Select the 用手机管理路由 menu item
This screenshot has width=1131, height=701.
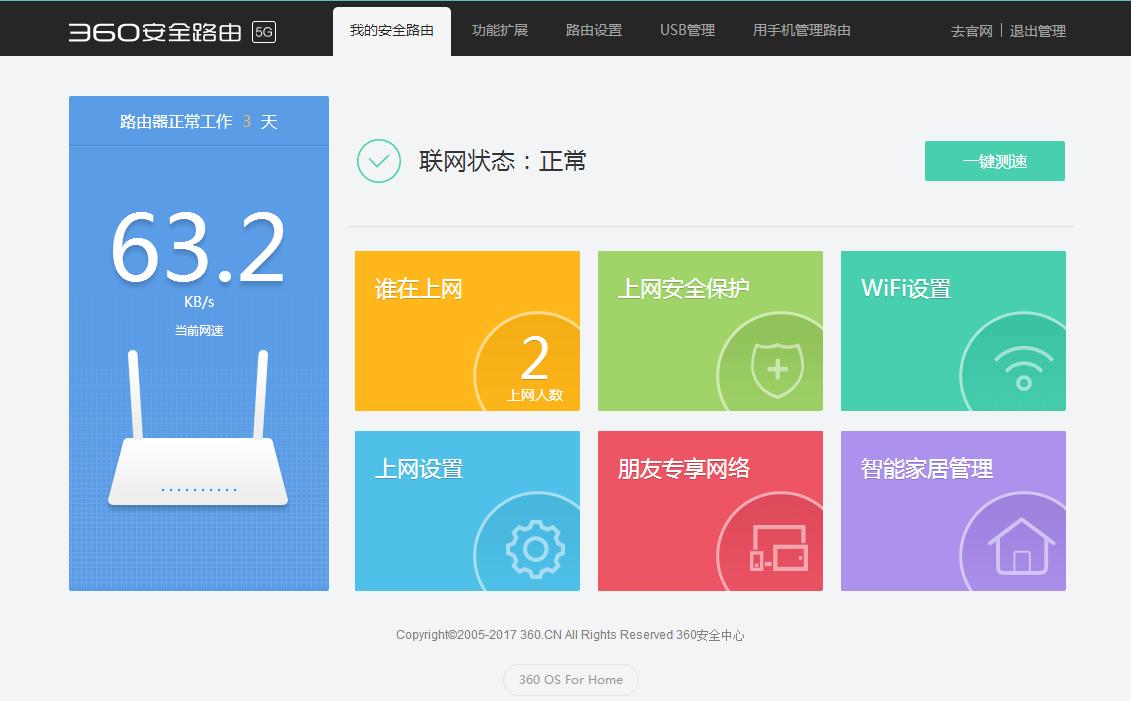800,30
